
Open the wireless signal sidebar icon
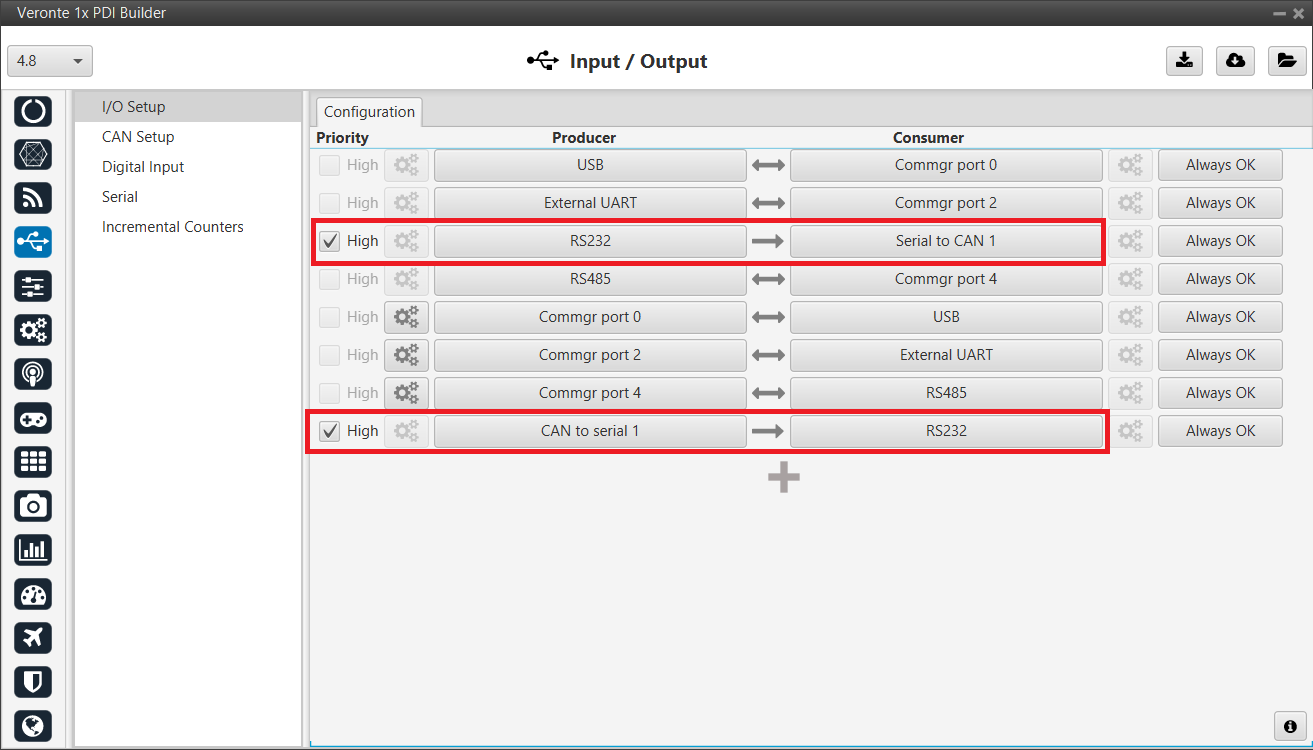point(33,198)
